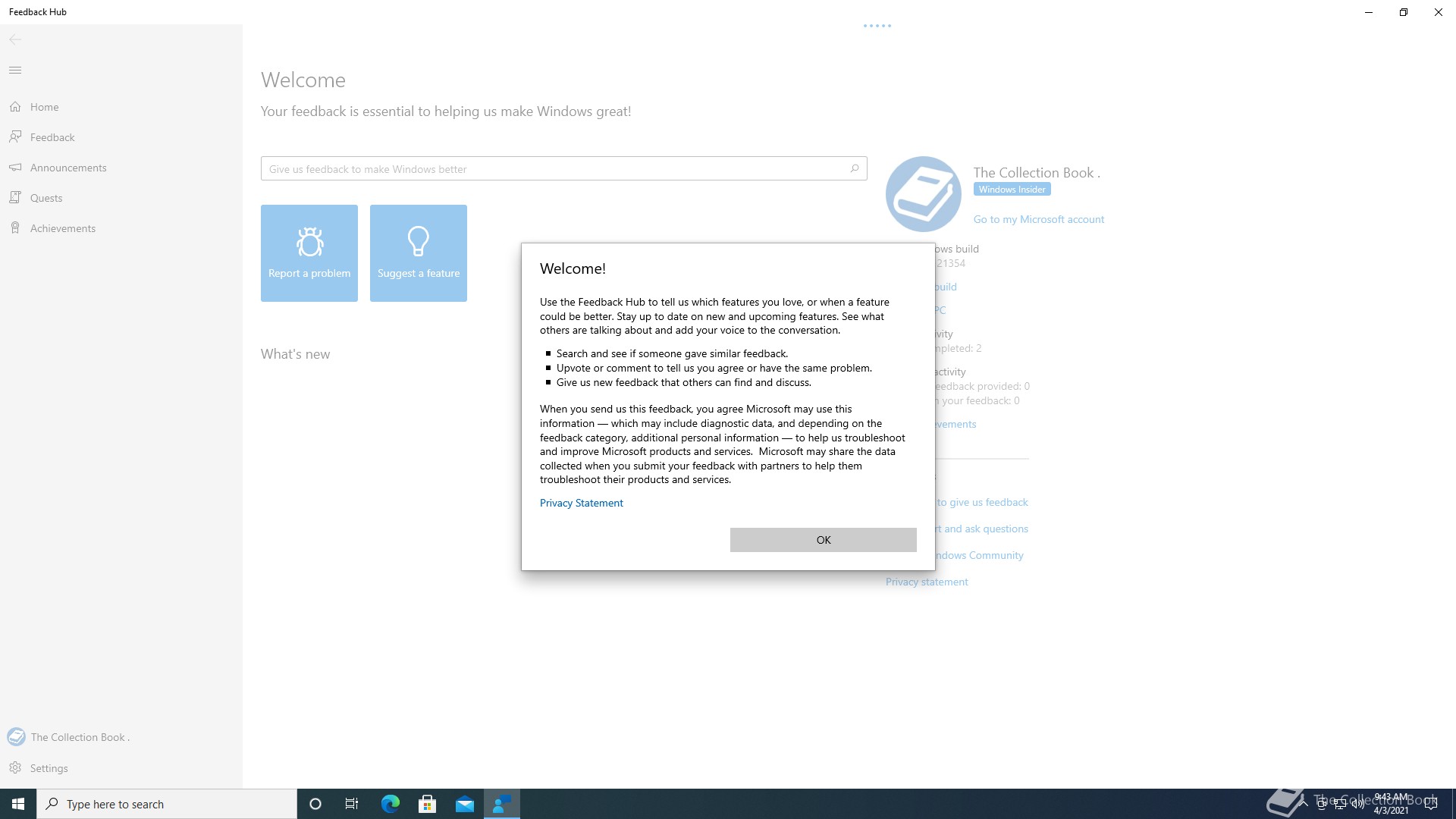
Task: Toggle the hamburger navigation menu
Action: (x=15, y=71)
